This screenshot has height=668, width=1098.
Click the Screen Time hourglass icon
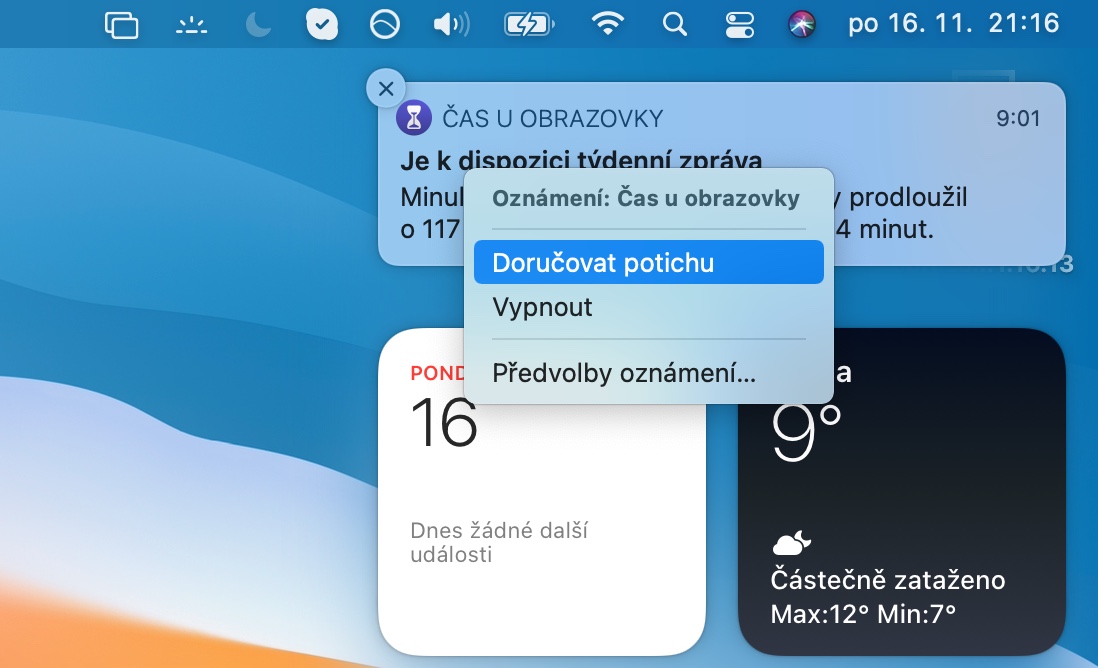point(414,118)
